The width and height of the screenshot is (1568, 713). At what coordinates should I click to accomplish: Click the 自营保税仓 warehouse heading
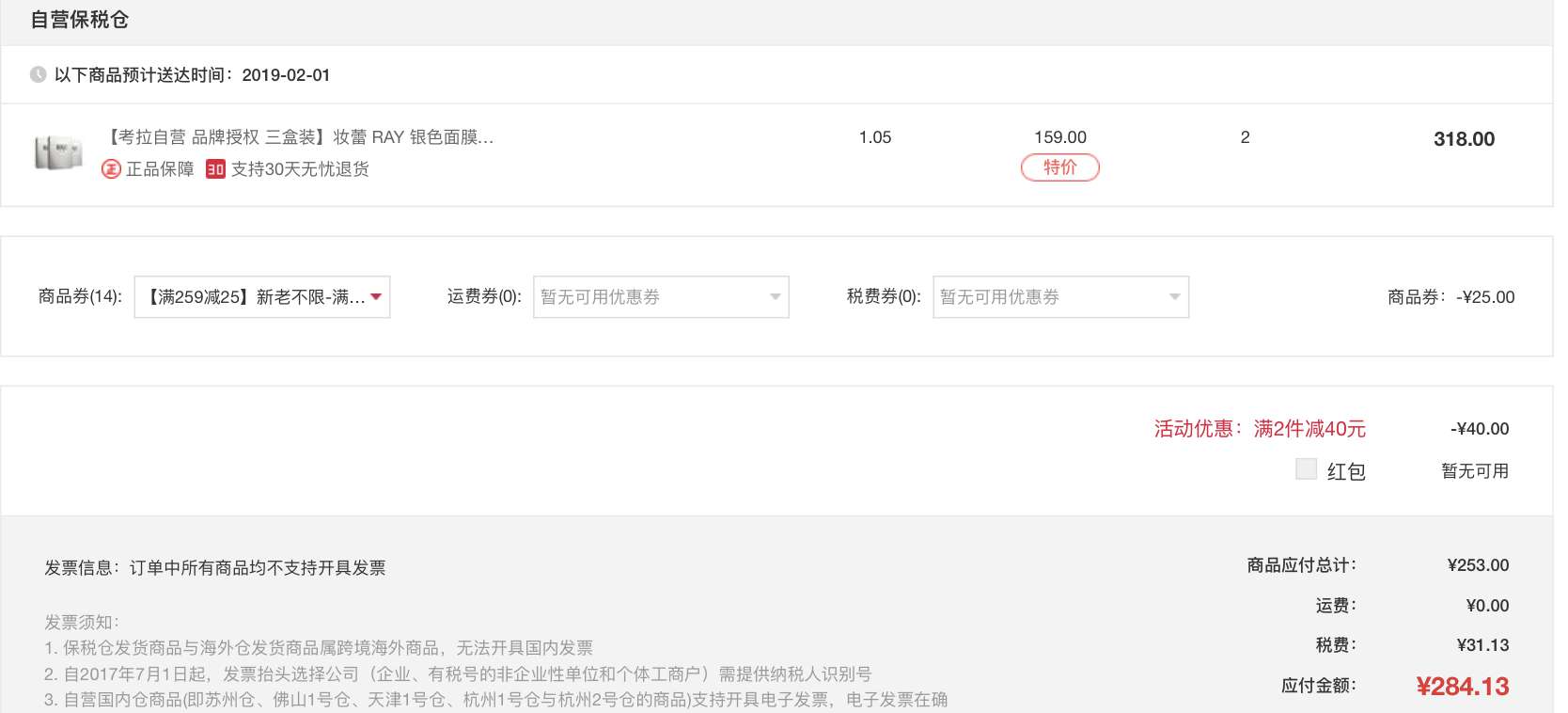(79, 20)
